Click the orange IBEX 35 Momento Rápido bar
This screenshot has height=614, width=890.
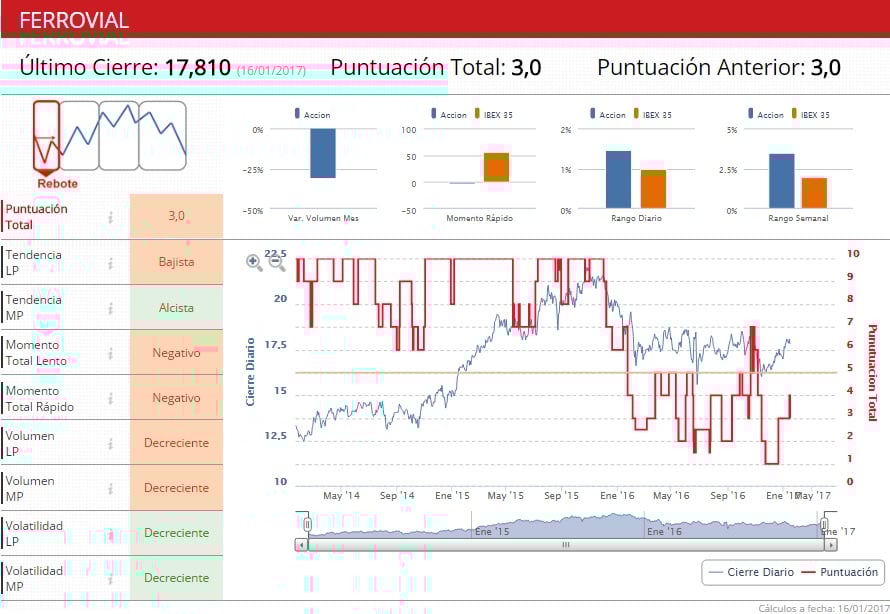pyautogui.click(x=496, y=167)
